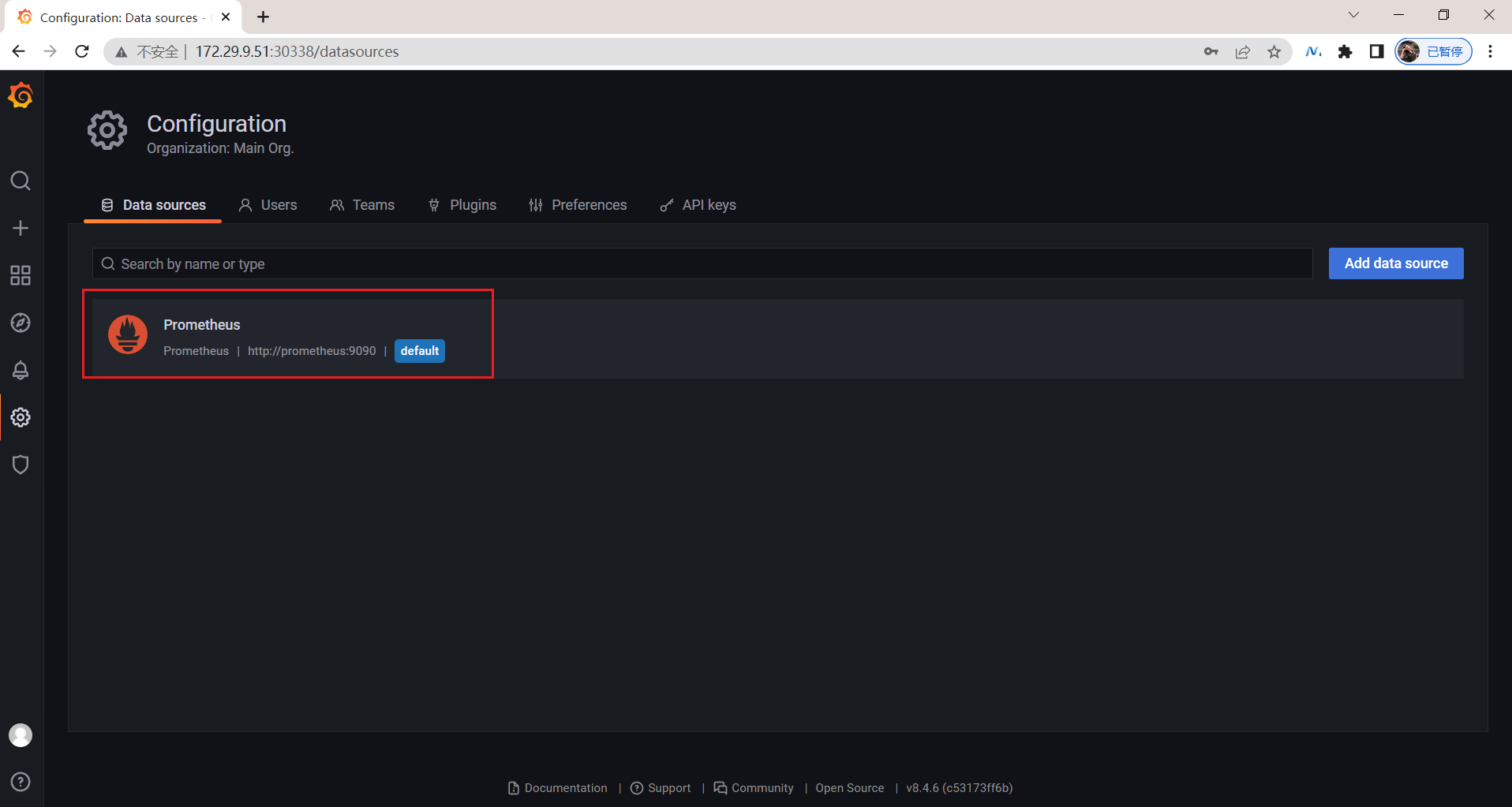Image resolution: width=1512 pixels, height=807 pixels.
Task: Open a new browser tab
Action: 264,17
